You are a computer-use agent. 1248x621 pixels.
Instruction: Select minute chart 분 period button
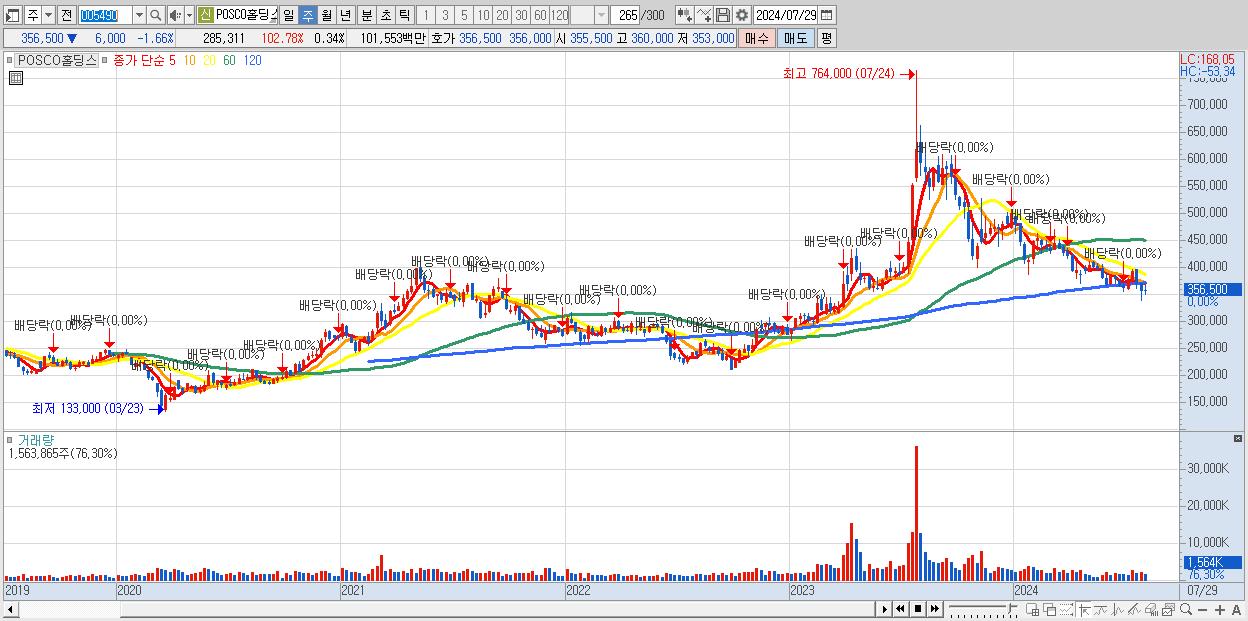click(x=367, y=15)
